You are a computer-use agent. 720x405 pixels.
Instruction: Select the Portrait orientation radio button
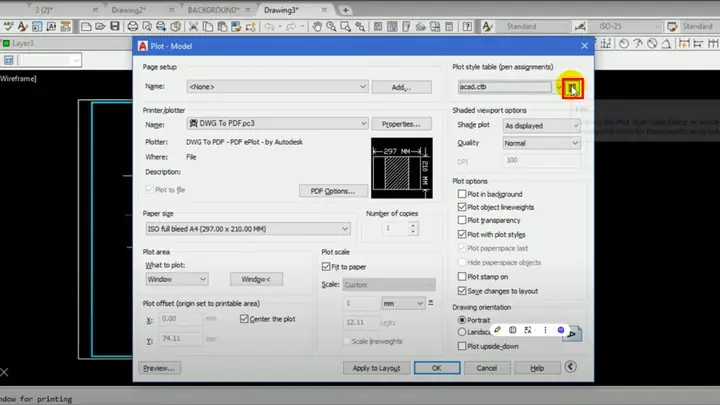[462, 320]
